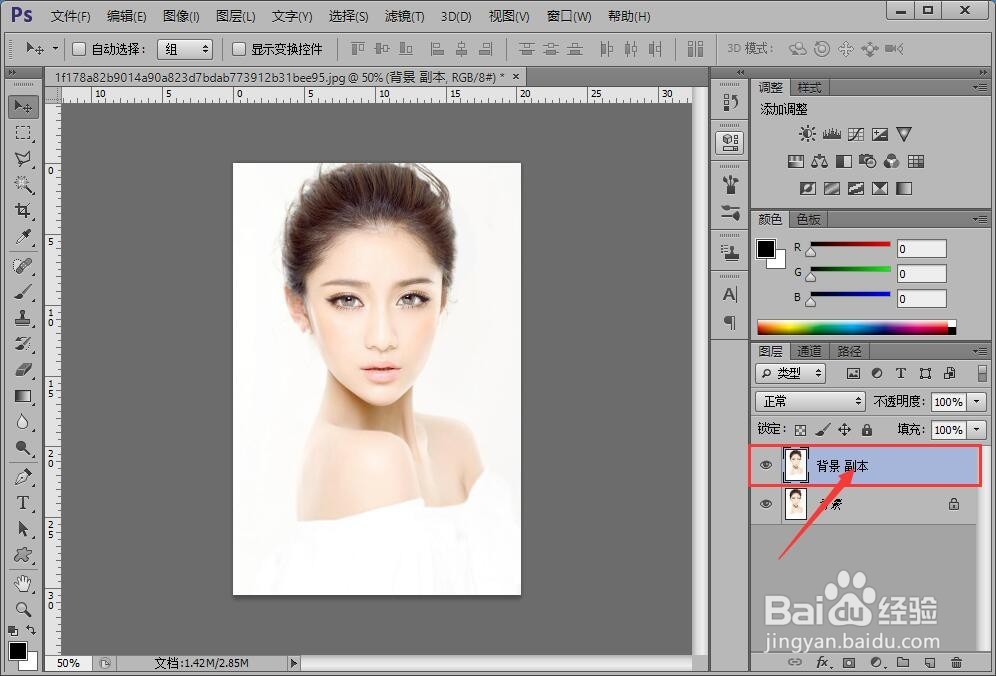Switch to the 样式 panel tab

pyautogui.click(x=809, y=88)
